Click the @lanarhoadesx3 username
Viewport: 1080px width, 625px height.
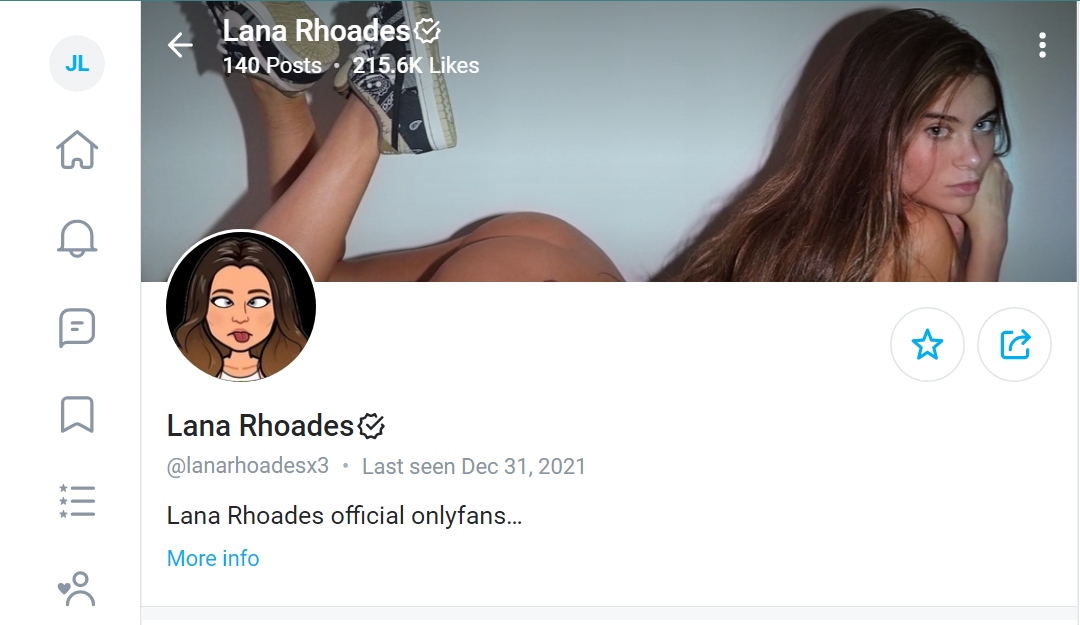248,466
